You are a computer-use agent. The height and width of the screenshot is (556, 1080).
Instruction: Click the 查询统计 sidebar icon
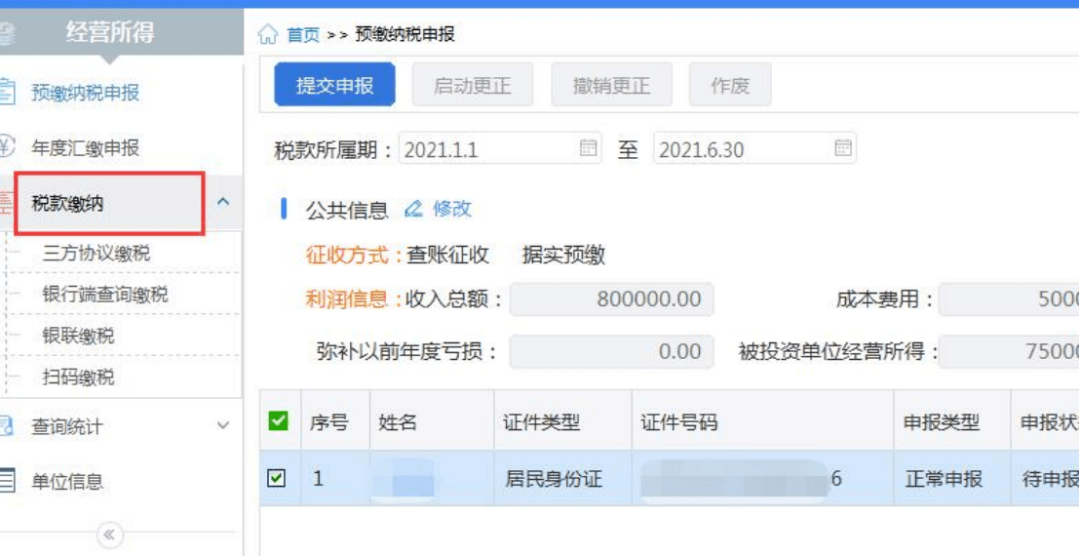(8, 427)
